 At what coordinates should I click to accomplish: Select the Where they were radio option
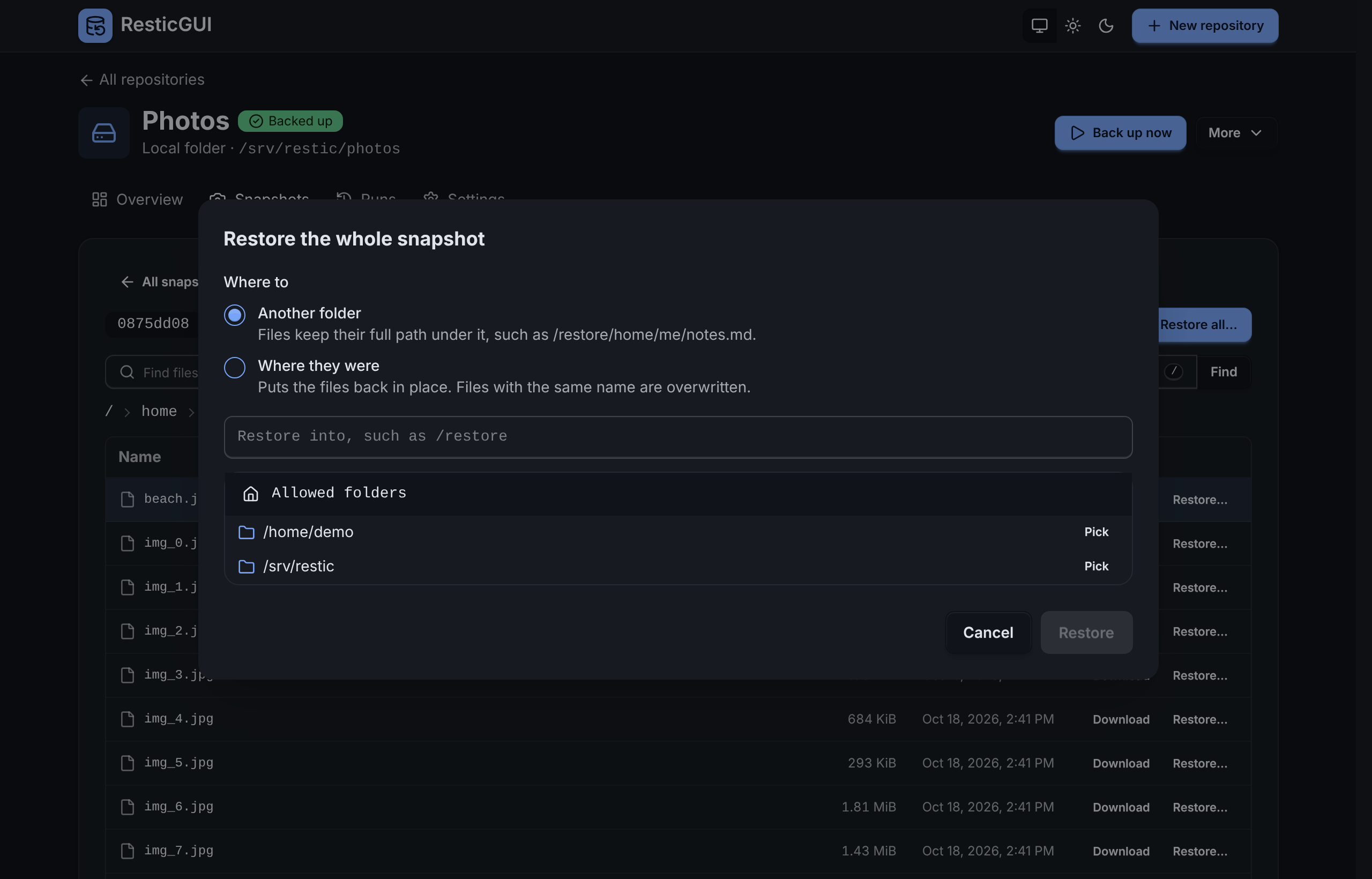pos(235,368)
